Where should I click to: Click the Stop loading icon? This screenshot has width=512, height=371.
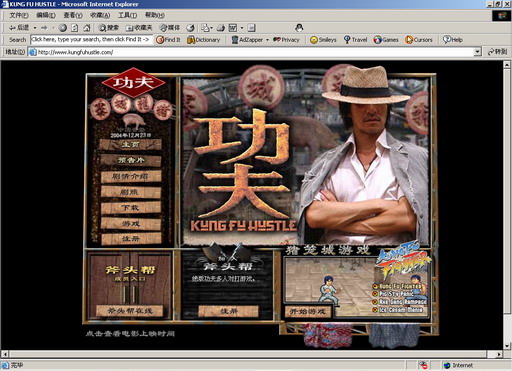point(63,28)
